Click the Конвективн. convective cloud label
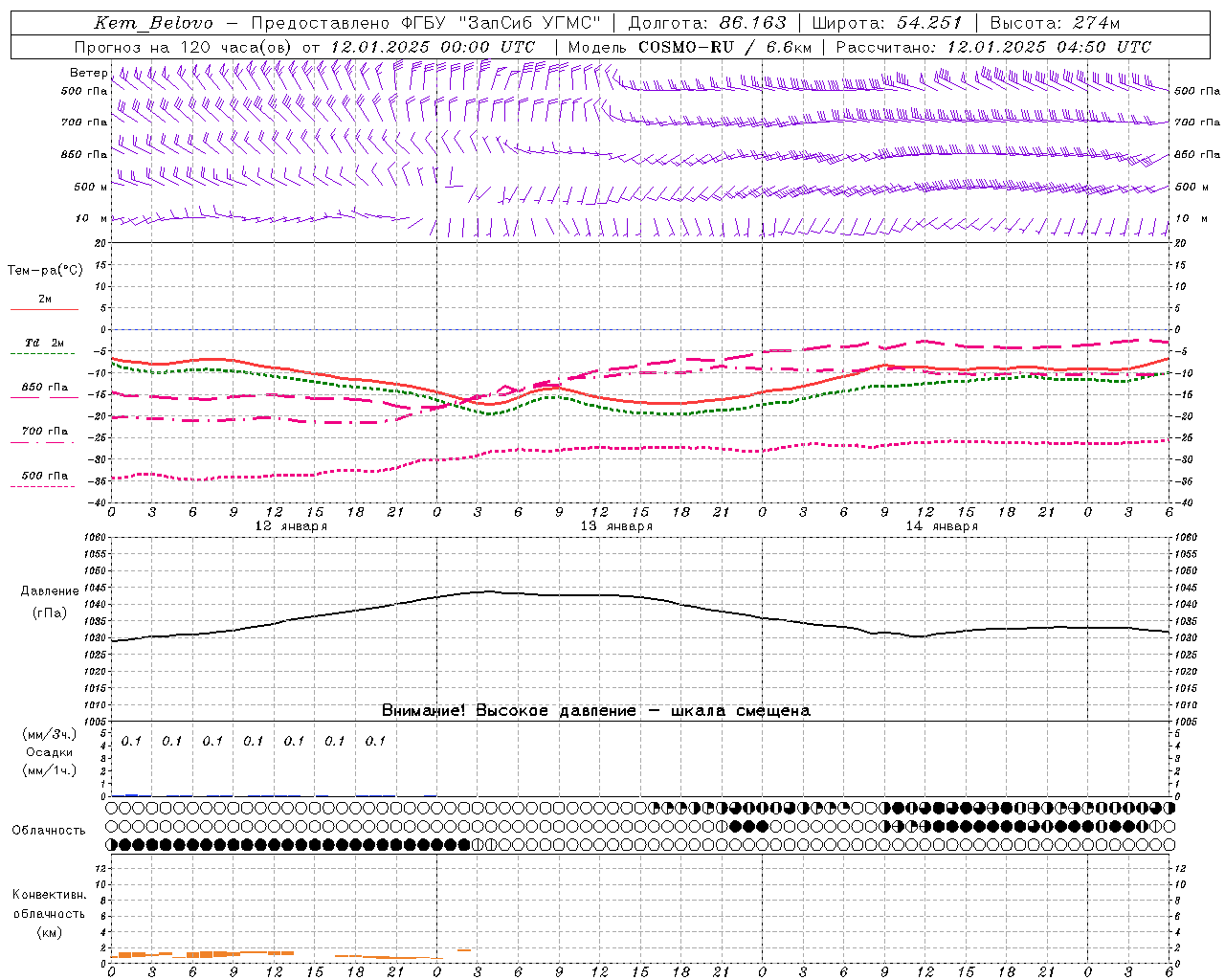This screenshot has height=980, width=1225. (50, 895)
